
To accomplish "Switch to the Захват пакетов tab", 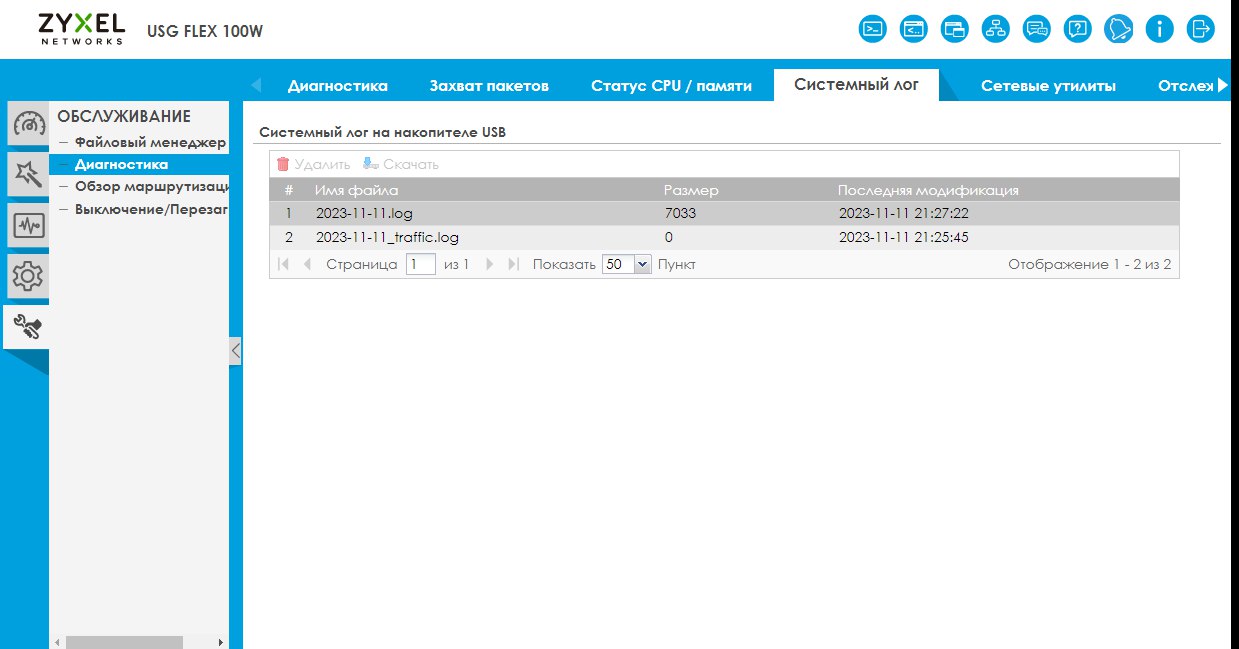I will pos(489,86).
